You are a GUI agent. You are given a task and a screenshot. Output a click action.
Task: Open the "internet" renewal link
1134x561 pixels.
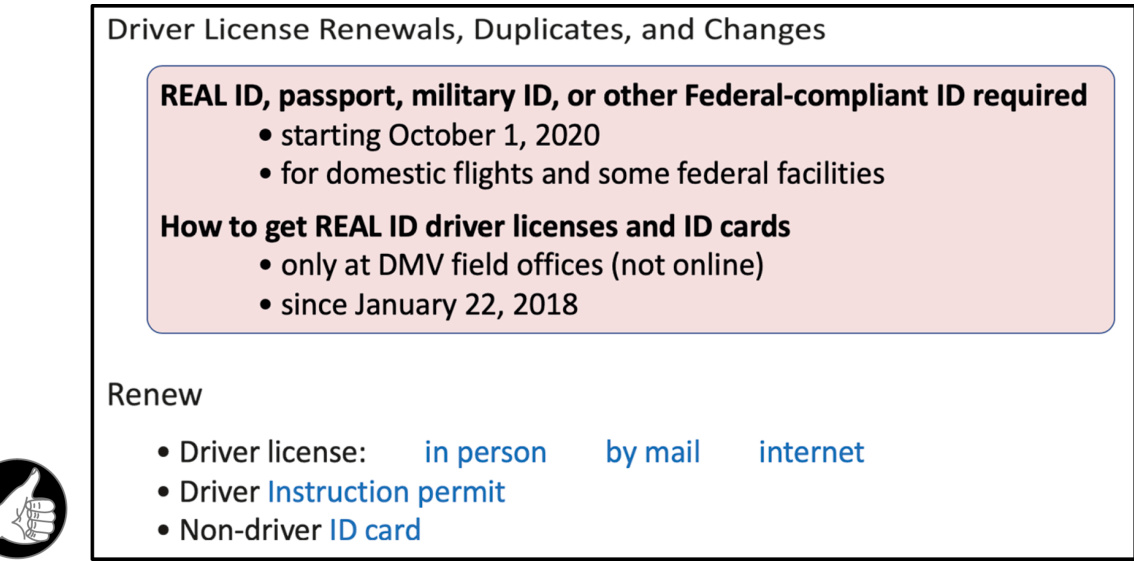(811, 453)
